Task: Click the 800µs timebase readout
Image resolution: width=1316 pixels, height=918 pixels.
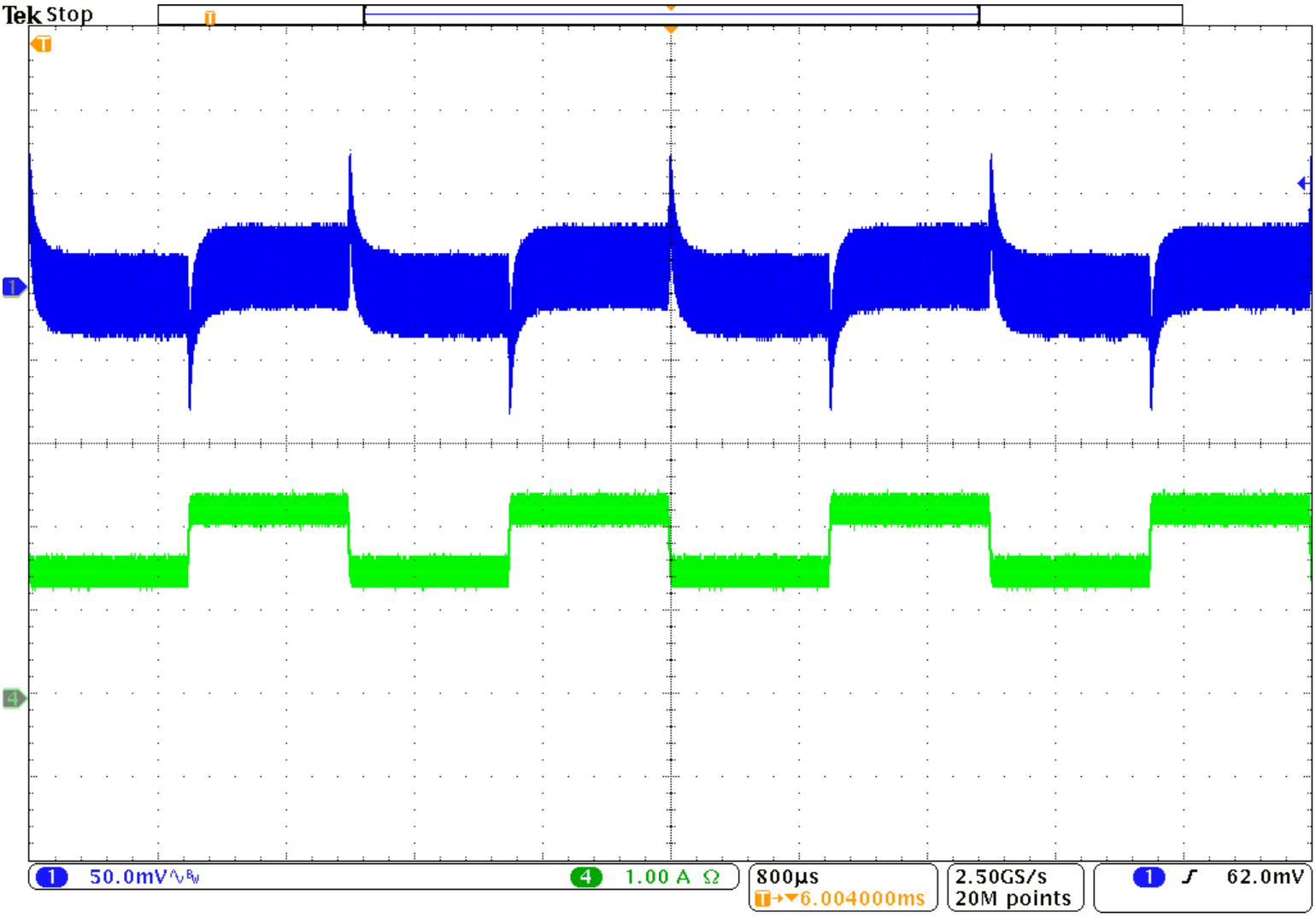Action: pyautogui.click(x=787, y=877)
